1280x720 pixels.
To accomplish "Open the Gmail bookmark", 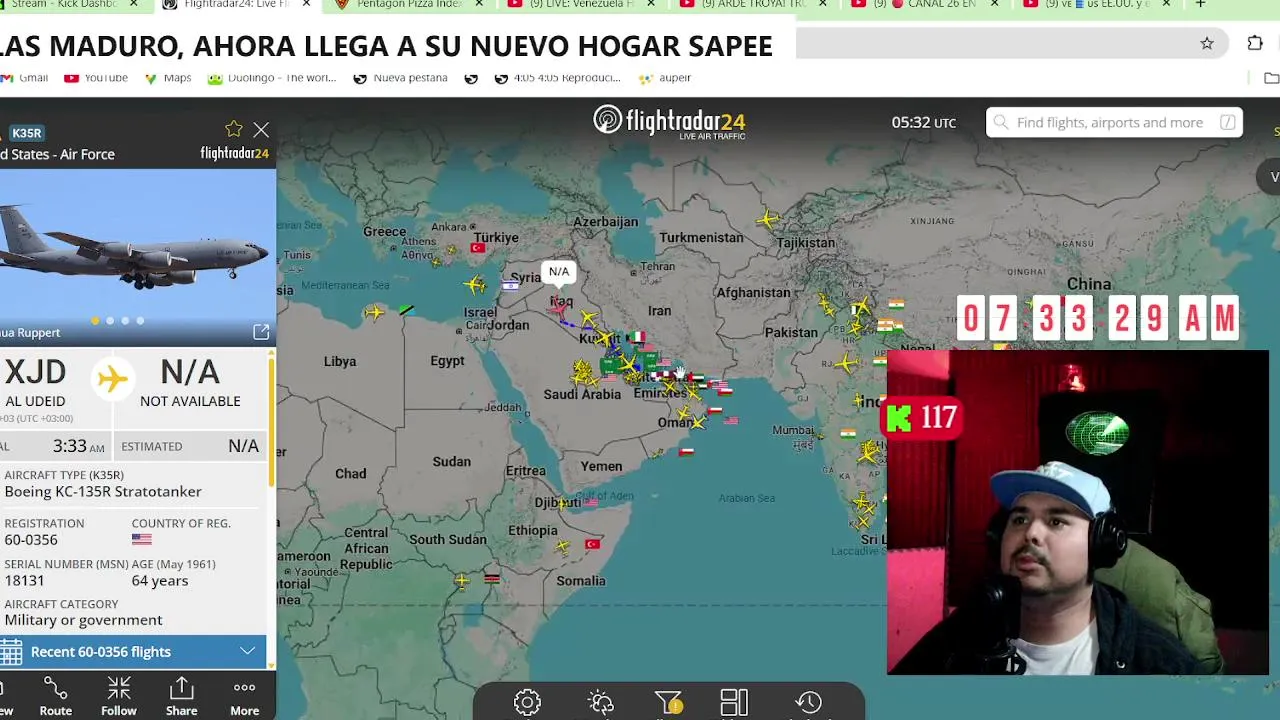I will 25,78.
